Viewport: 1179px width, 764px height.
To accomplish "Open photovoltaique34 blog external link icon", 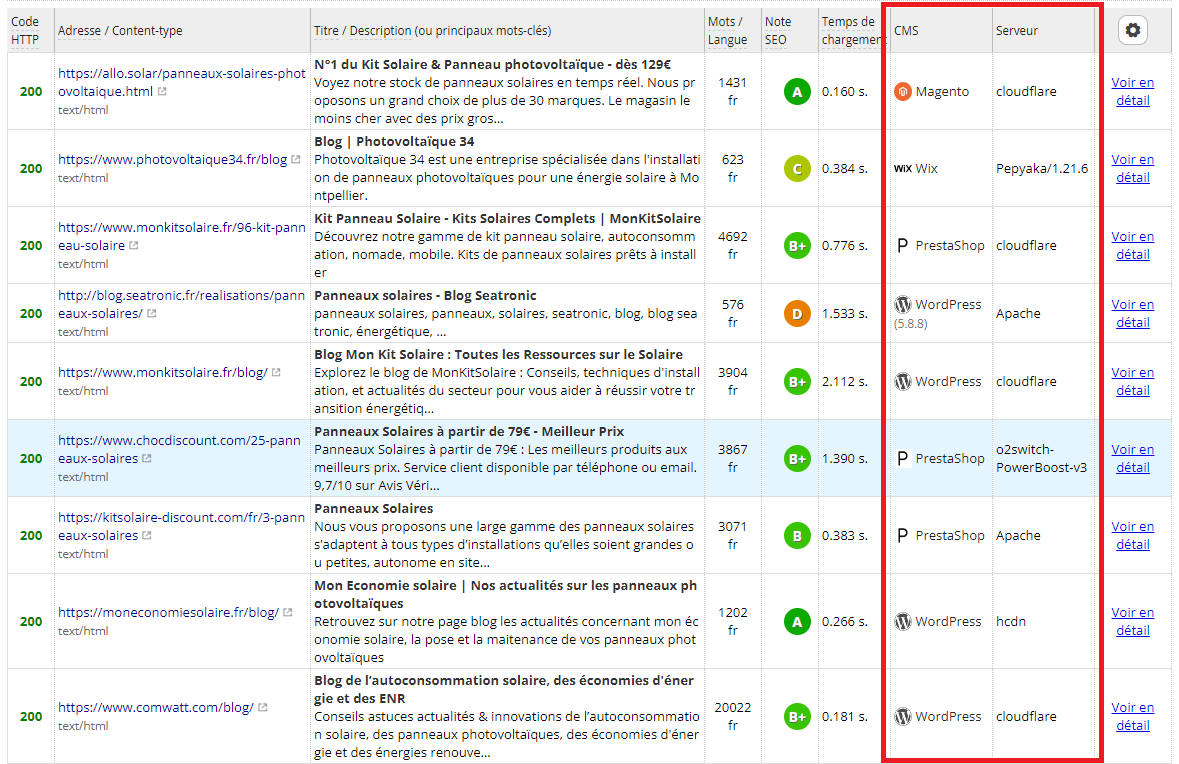I will click(296, 159).
